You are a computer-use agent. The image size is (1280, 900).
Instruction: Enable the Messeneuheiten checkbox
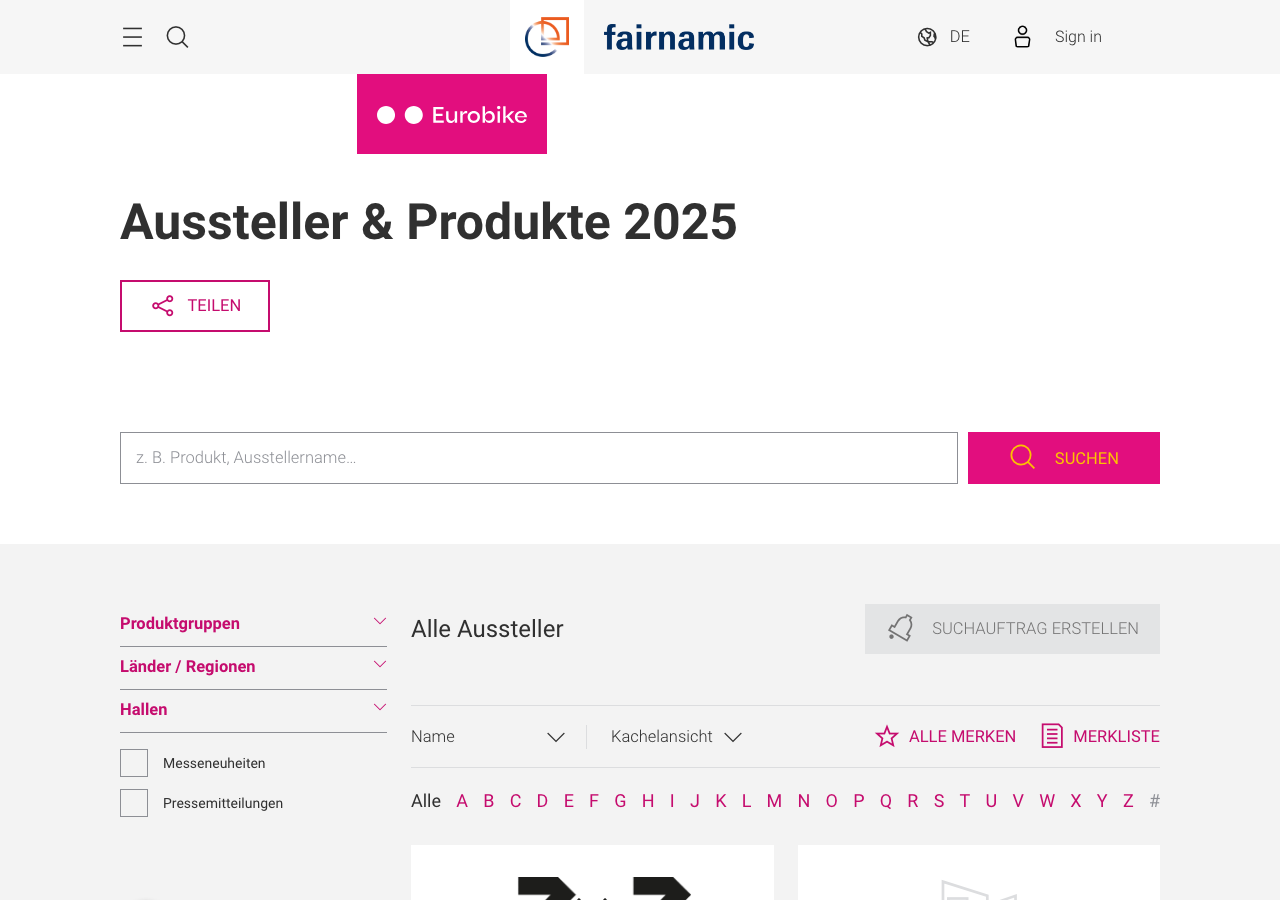pos(133,762)
